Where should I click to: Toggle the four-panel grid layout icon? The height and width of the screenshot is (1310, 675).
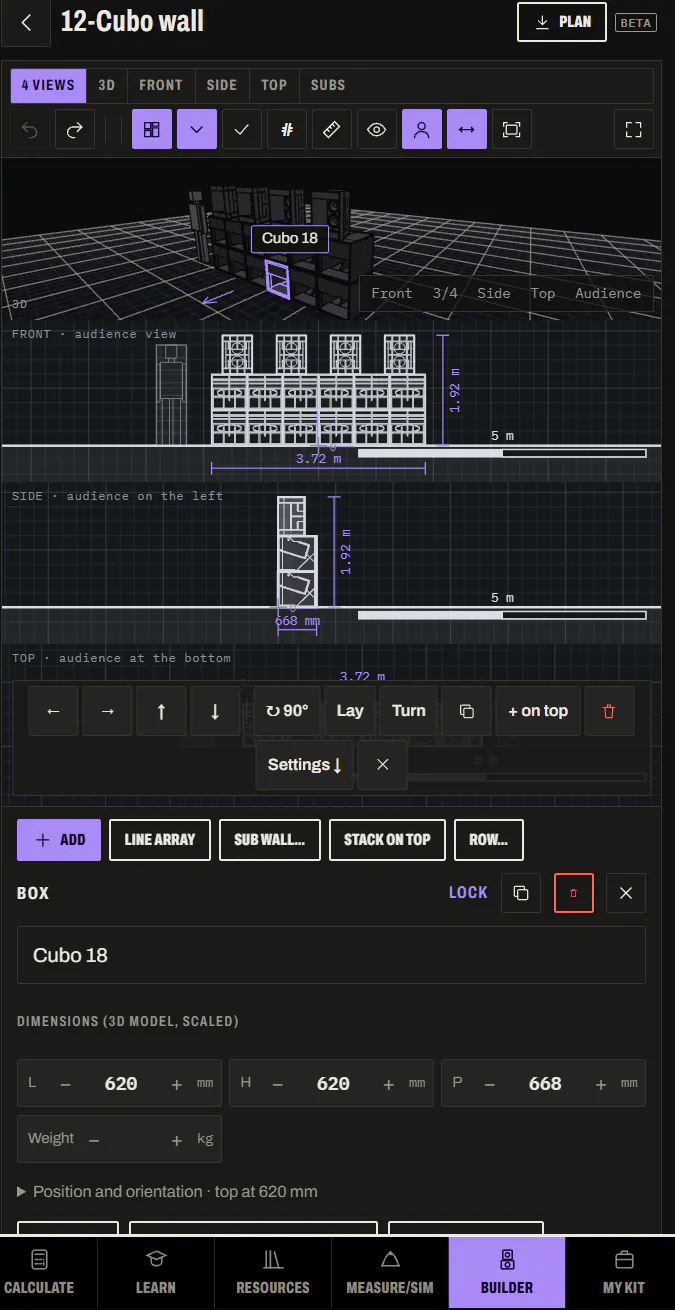coord(152,130)
